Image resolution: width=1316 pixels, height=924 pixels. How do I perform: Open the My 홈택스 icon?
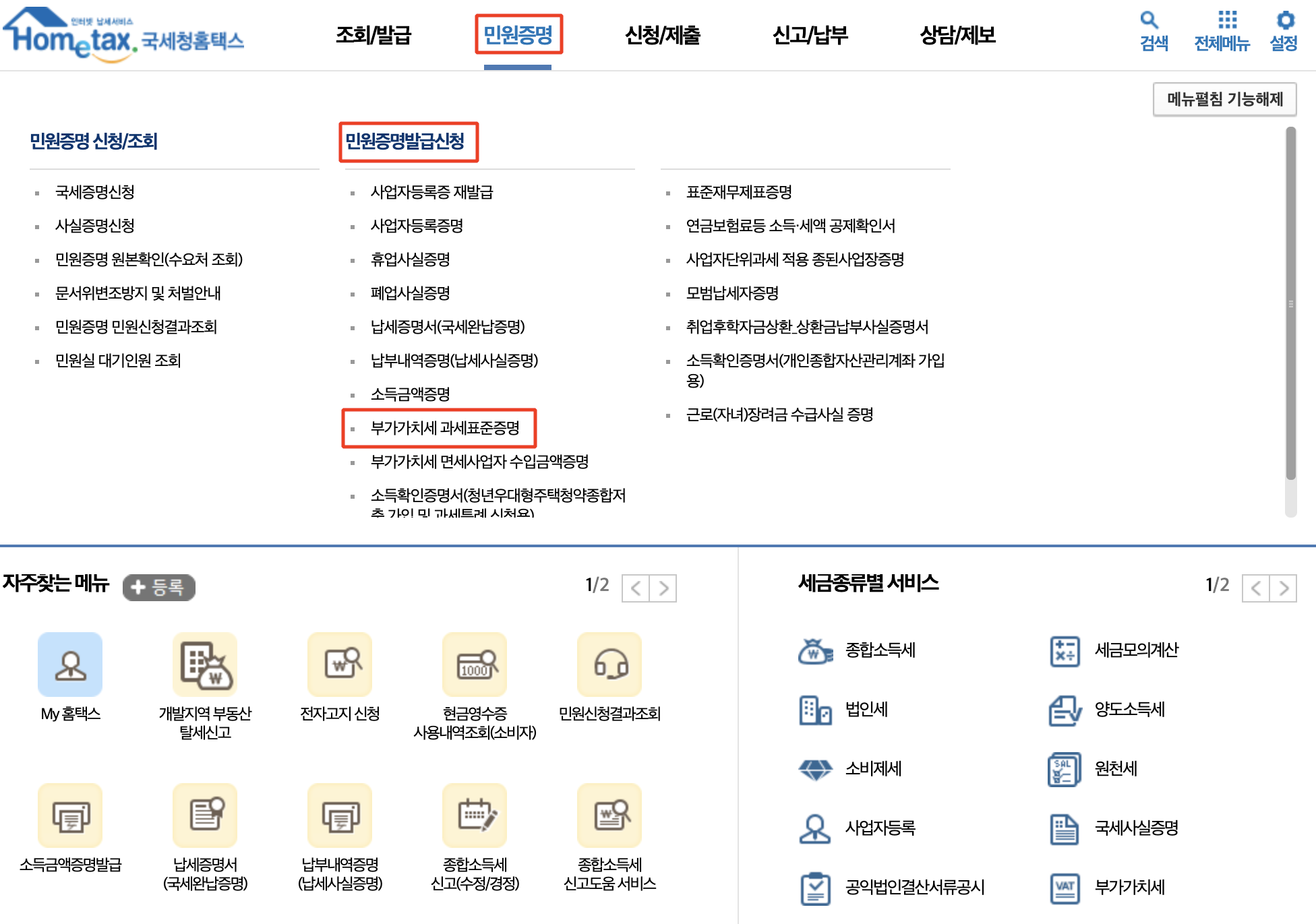[70, 665]
